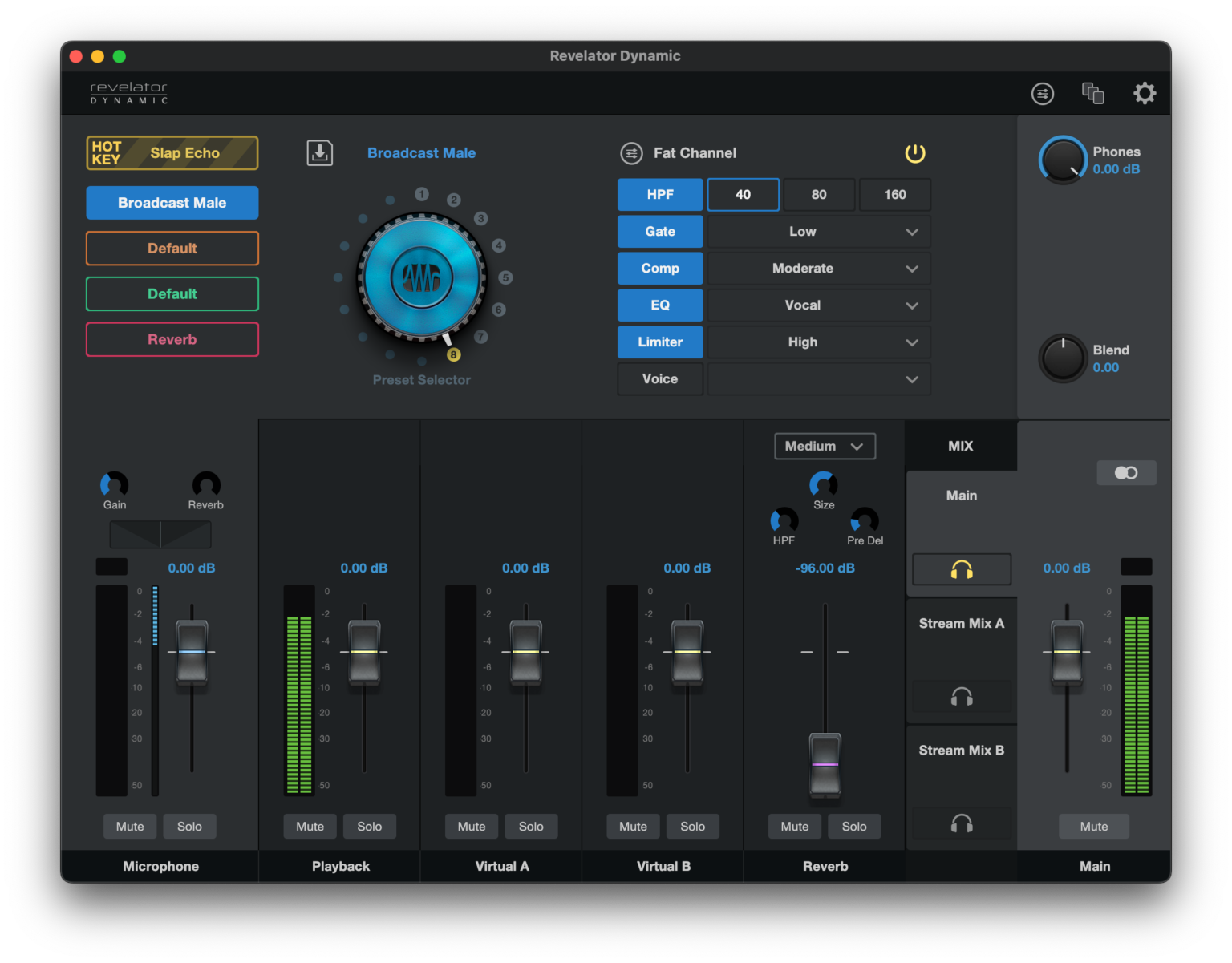Click the Stream Mix B headphone icon

pyautogui.click(x=962, y=823)
